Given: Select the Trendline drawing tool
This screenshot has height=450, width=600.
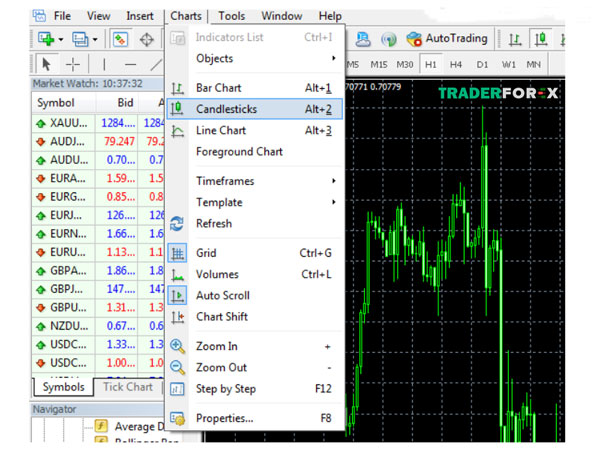Looking at the screenshot, I should pyautogui.click(x=156, y=64).
